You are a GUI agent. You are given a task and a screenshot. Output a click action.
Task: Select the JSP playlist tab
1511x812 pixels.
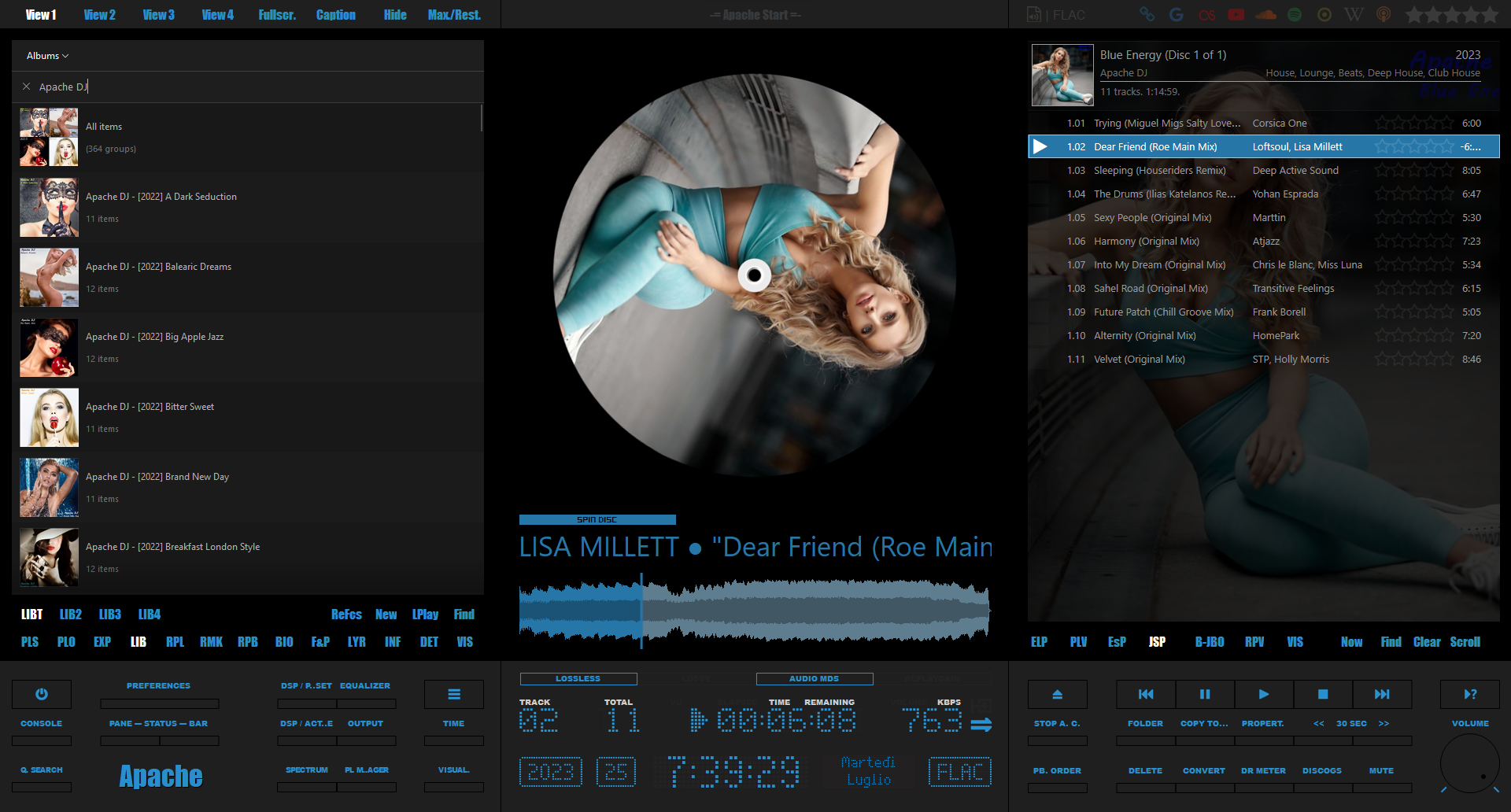(x=1157, y=641)
